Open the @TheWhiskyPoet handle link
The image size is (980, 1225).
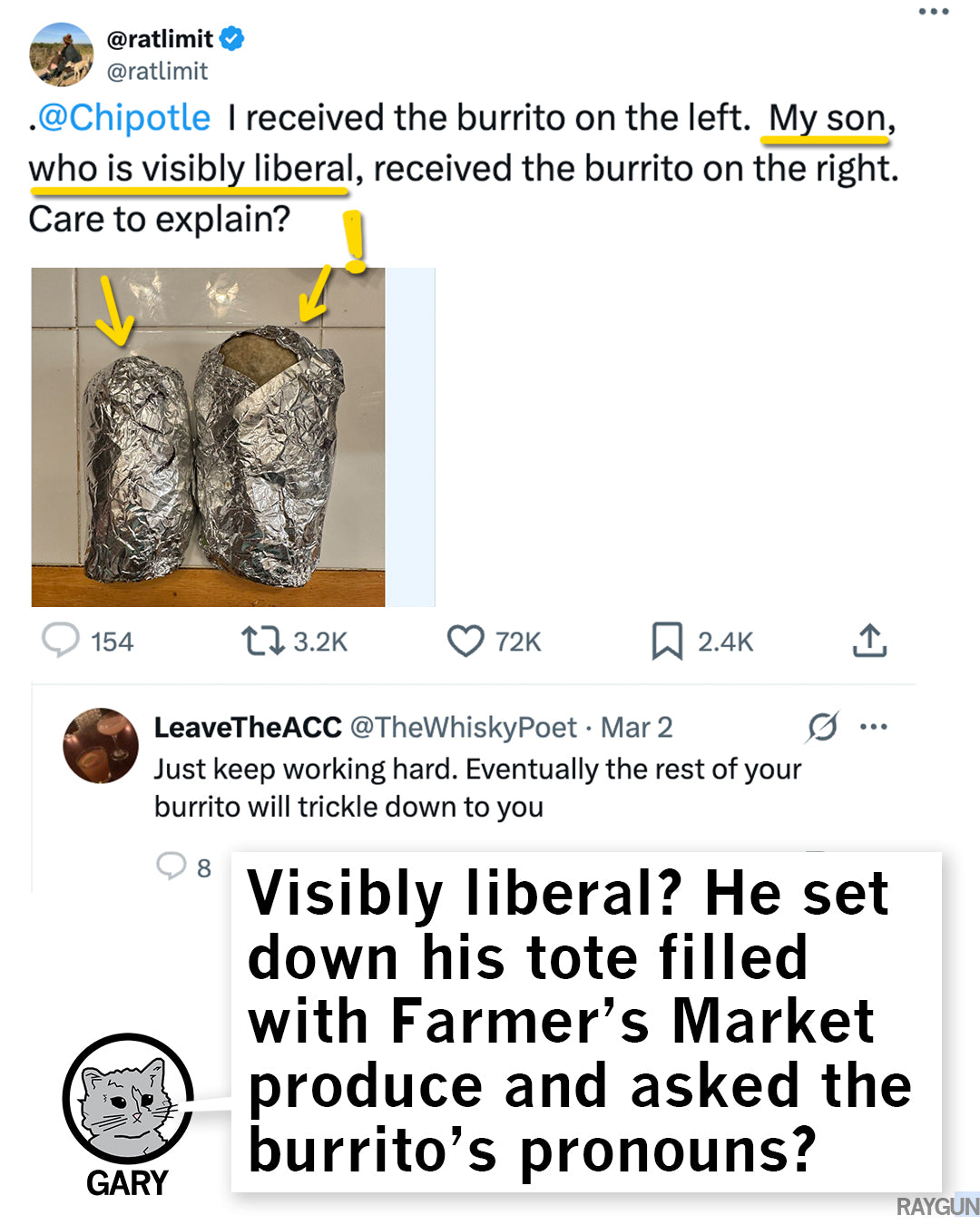pyautogui.click(x=463, y=728)
